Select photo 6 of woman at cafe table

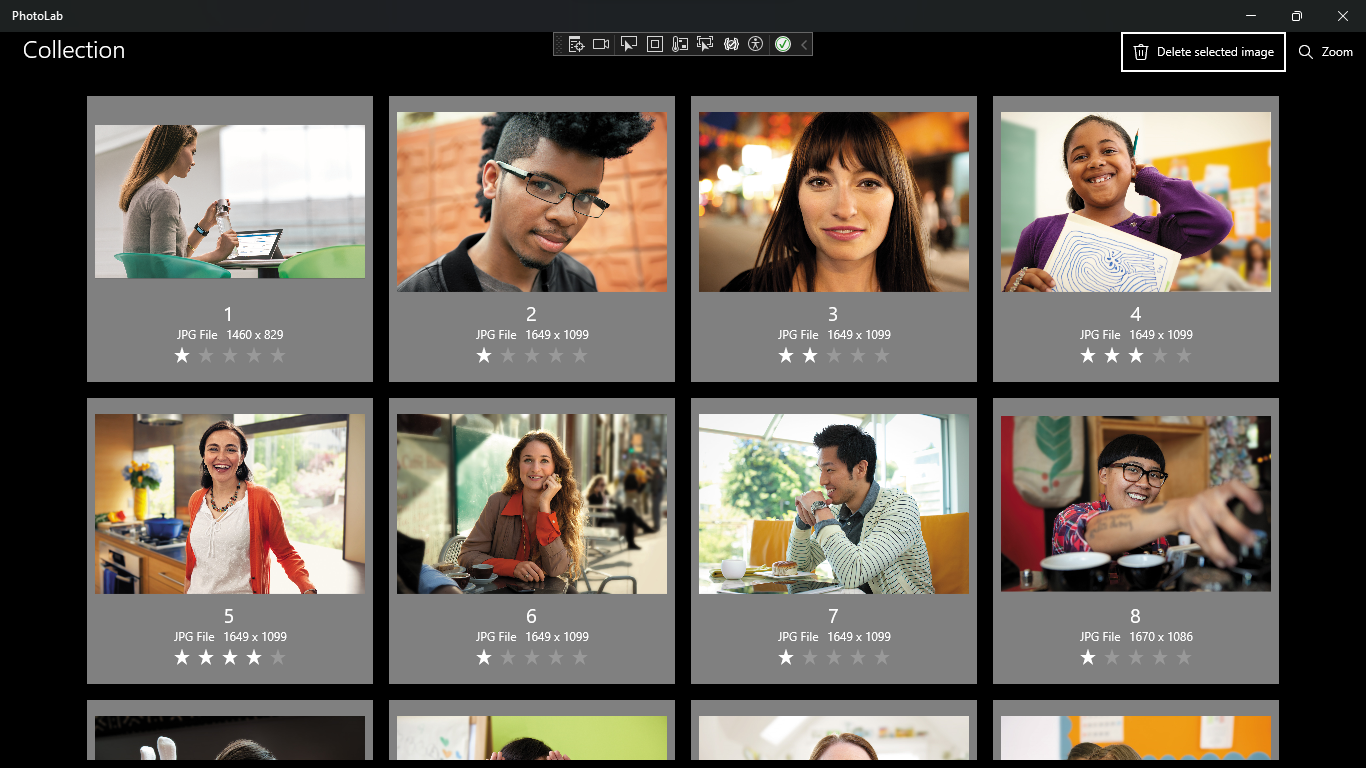coord(532,504)
